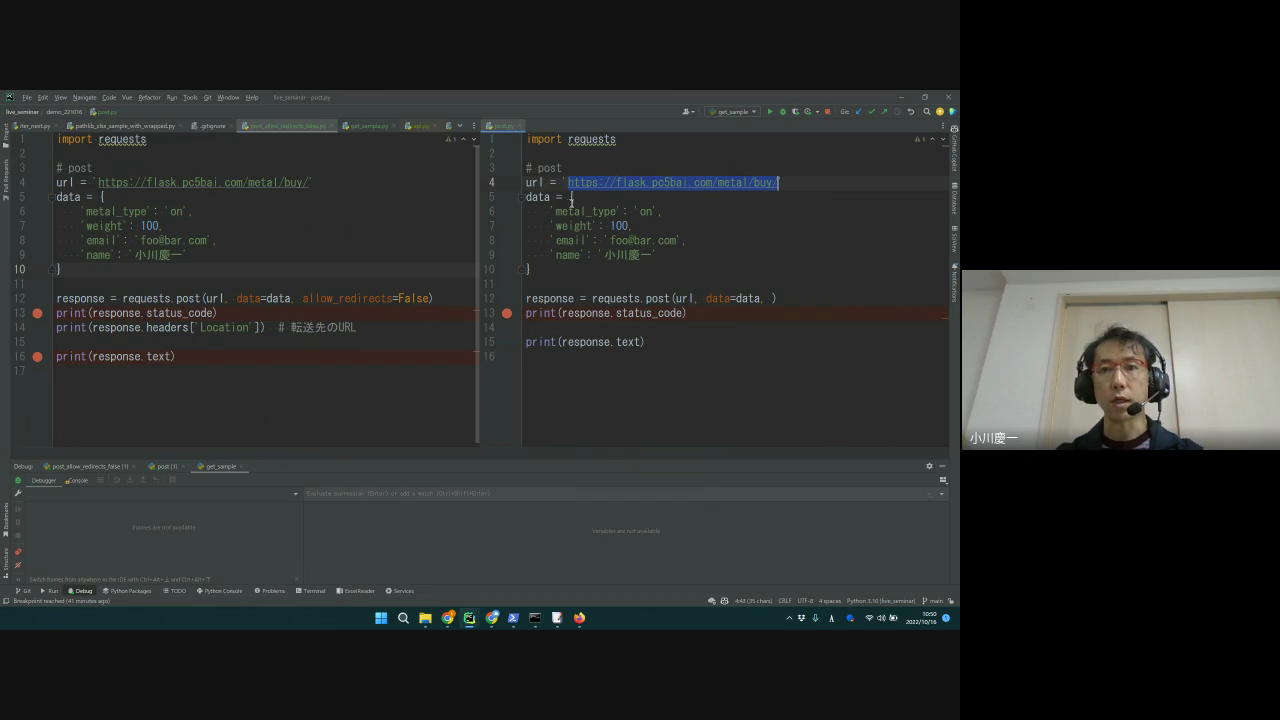Open the Refactor menu
Screen dimensions: 1280x720
(149, 98)
